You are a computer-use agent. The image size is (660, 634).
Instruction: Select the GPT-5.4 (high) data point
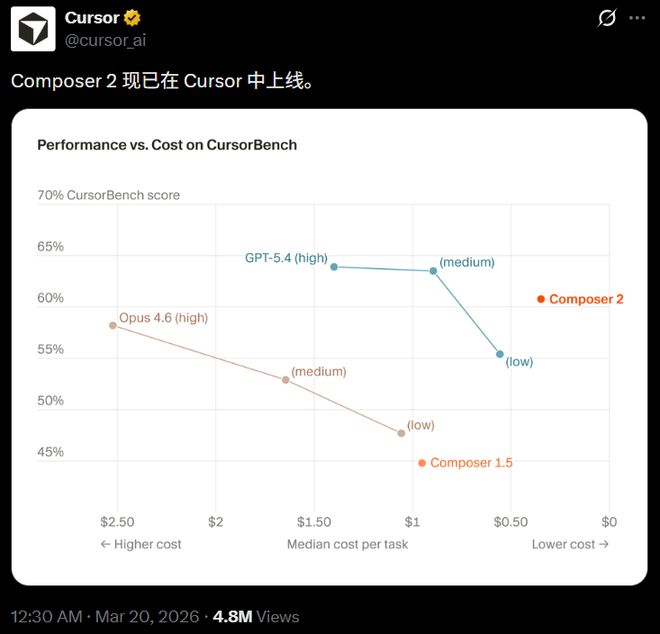click(334, 266)
